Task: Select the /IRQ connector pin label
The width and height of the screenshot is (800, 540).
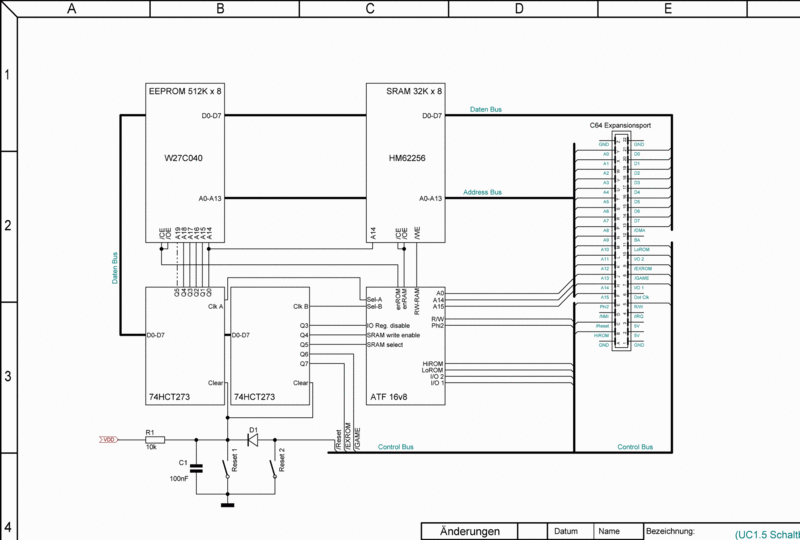Action: tap(638, 316)
